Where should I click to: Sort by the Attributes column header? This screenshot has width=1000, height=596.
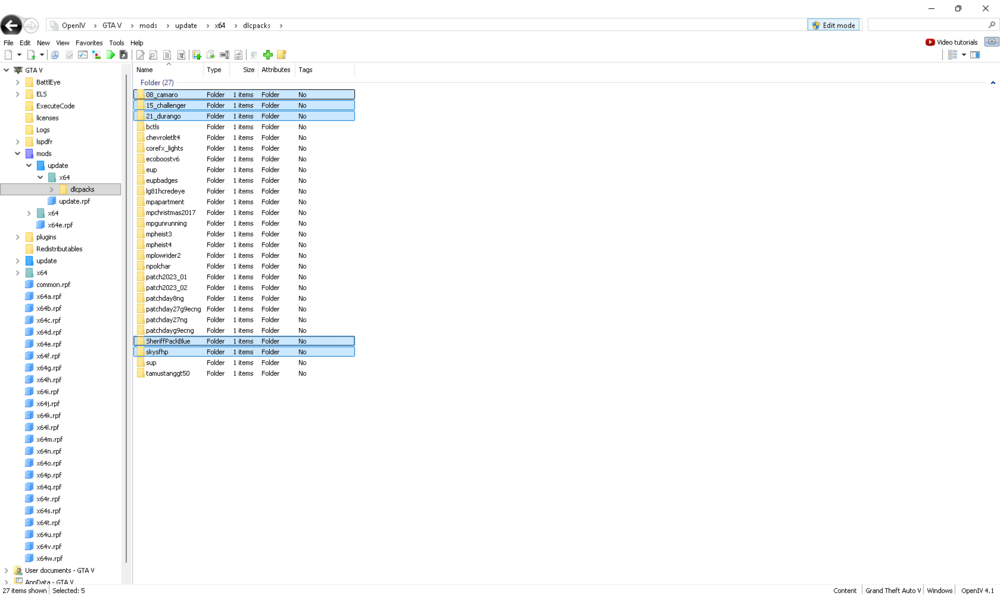pos(276,69)
